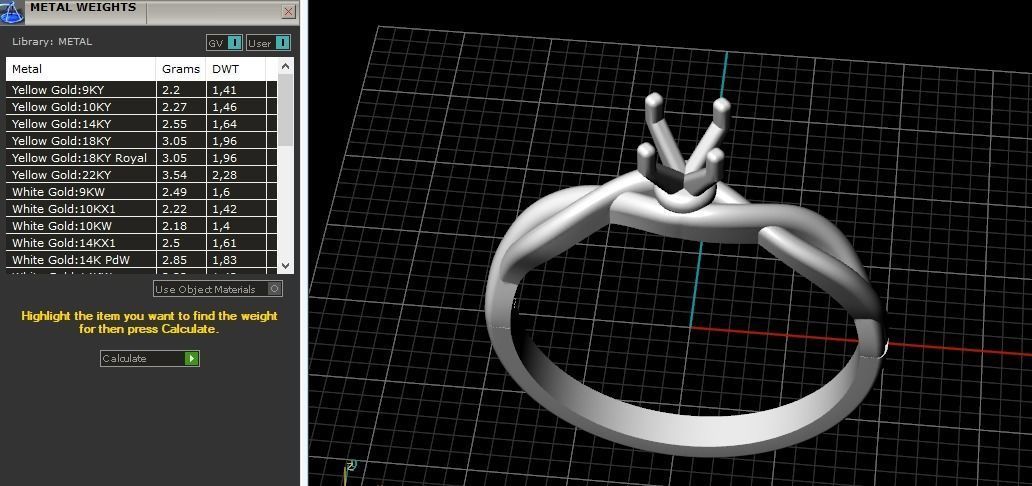The width and height of the screenshot is (1032, 486).
Task: Select the Yellow Gold:14KY row
Action: coord(141,124)
